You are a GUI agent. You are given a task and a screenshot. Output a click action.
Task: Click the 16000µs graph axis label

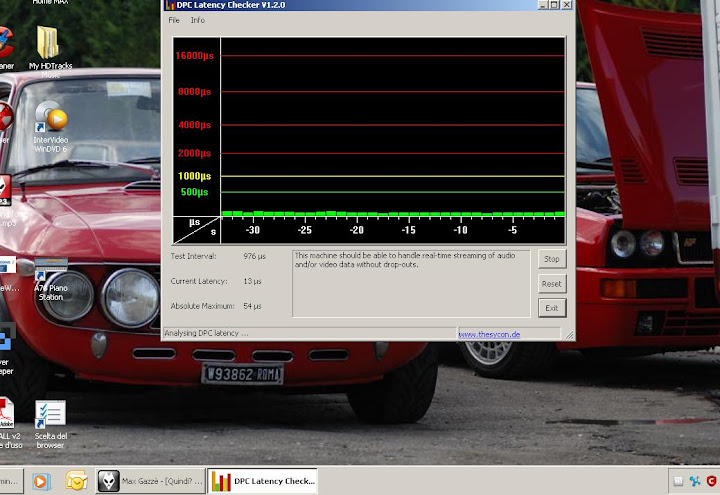tap(195, 56)
